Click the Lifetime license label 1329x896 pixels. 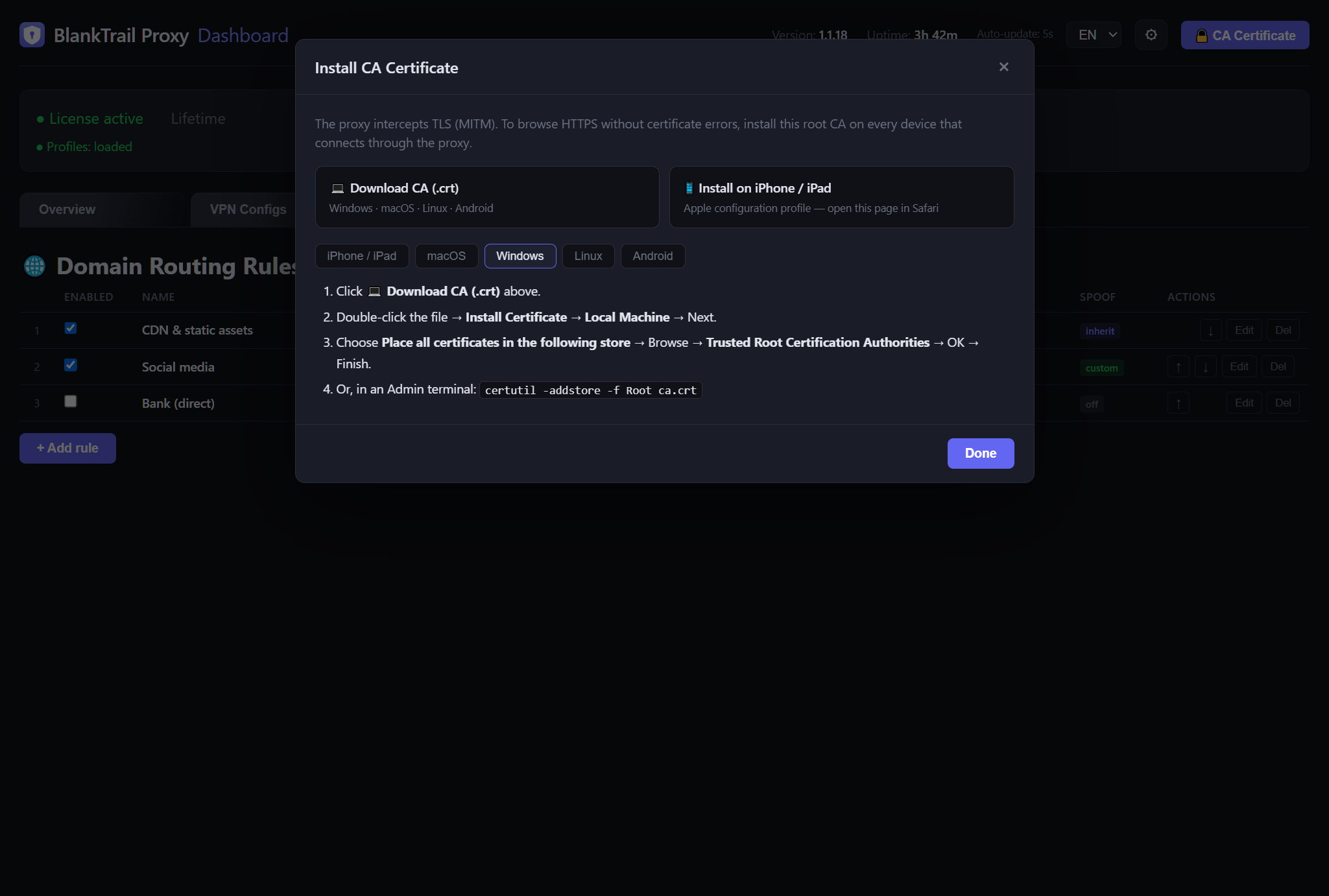(x=198, y=119)
